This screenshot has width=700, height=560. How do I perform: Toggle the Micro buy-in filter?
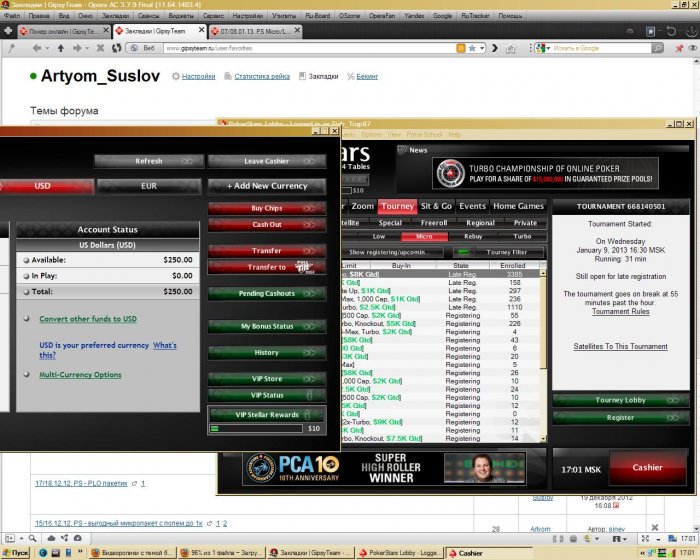coord(424,237)
